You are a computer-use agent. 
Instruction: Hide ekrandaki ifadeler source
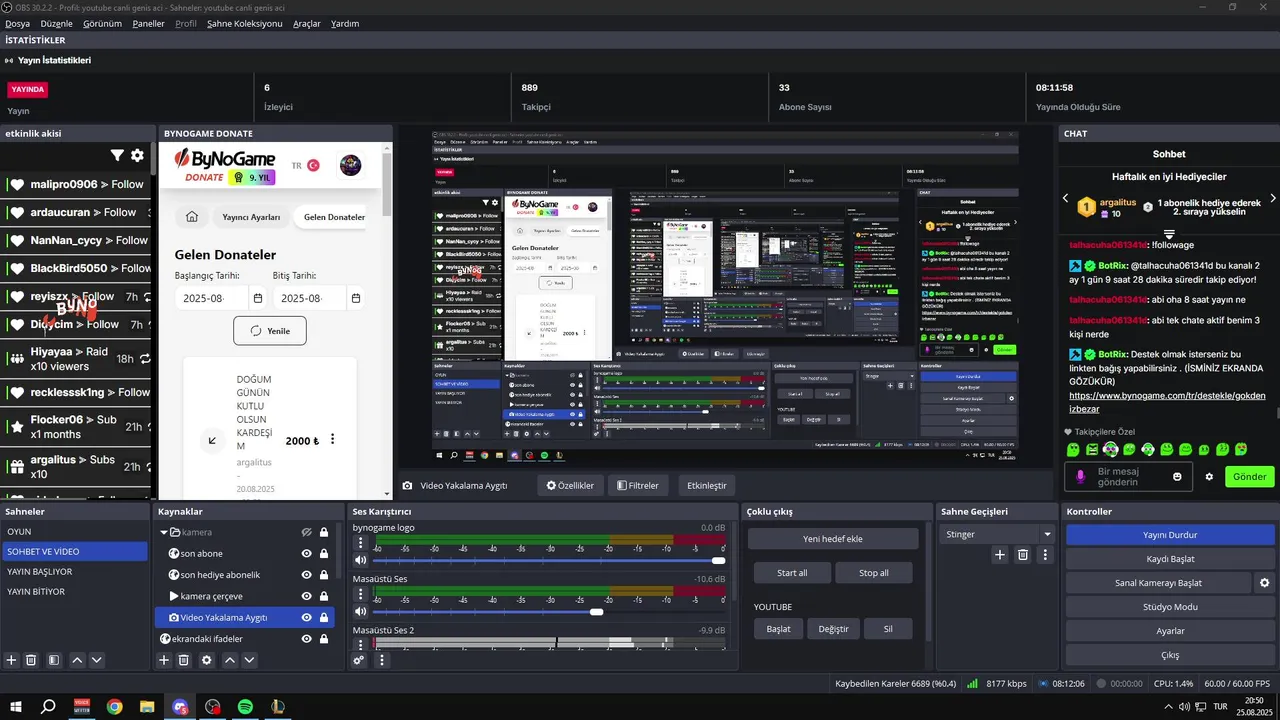pos(307,639)
